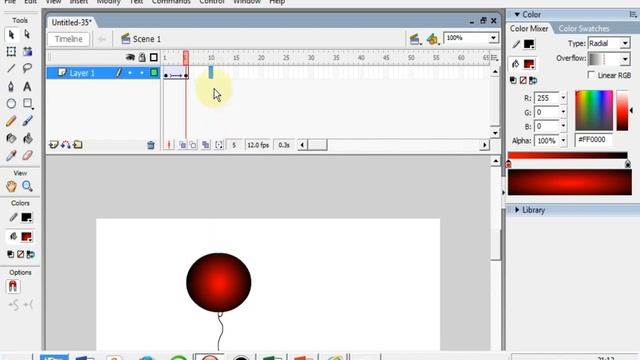This screenshot has height=360, width=640.
Task: Switch to Color Mixer tab
Action: pyautogui.click(x=529, y=29)
